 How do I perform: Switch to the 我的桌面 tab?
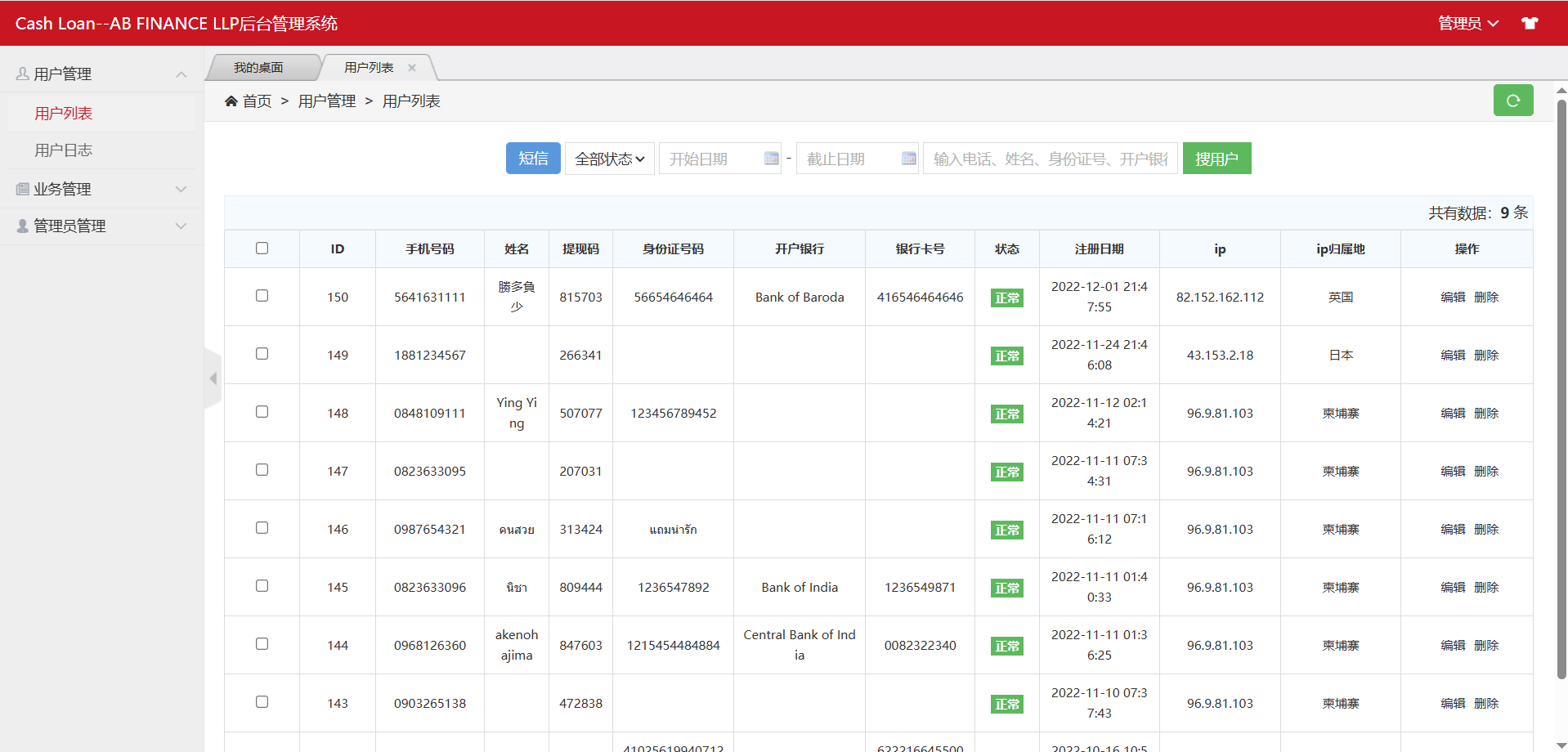pyautogui.click(x=259, y=68)
